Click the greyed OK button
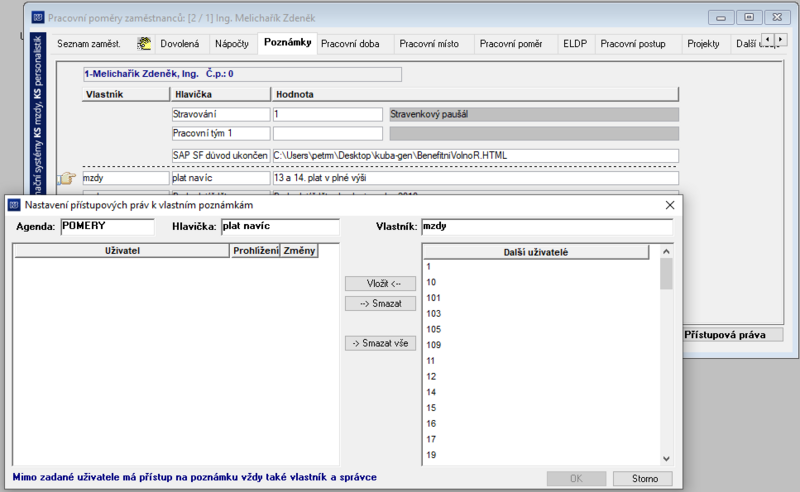The image size is (800, 492). coord(577,479)
